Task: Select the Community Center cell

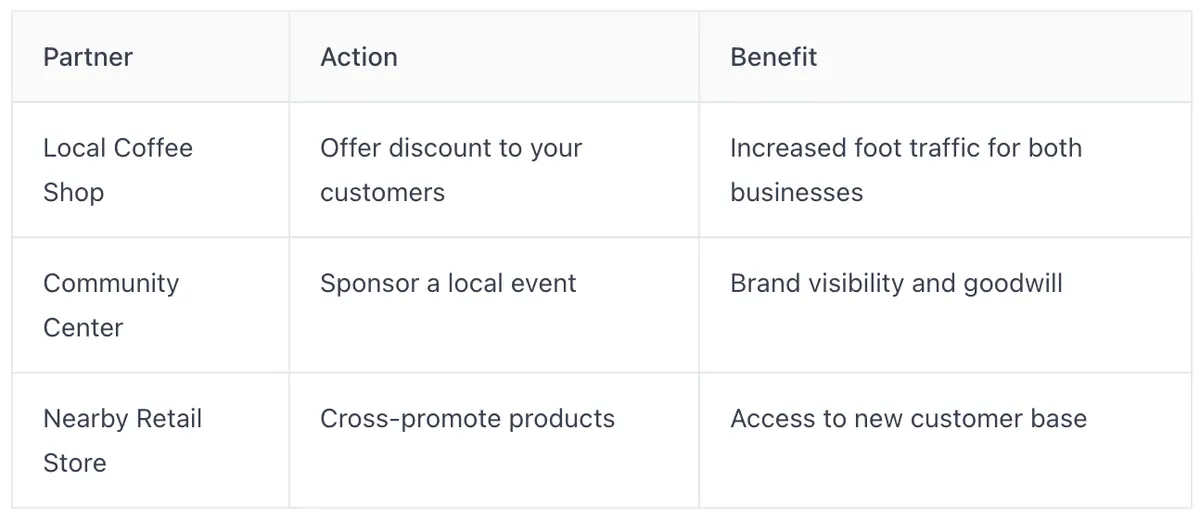Action: (x=151, y=305)
